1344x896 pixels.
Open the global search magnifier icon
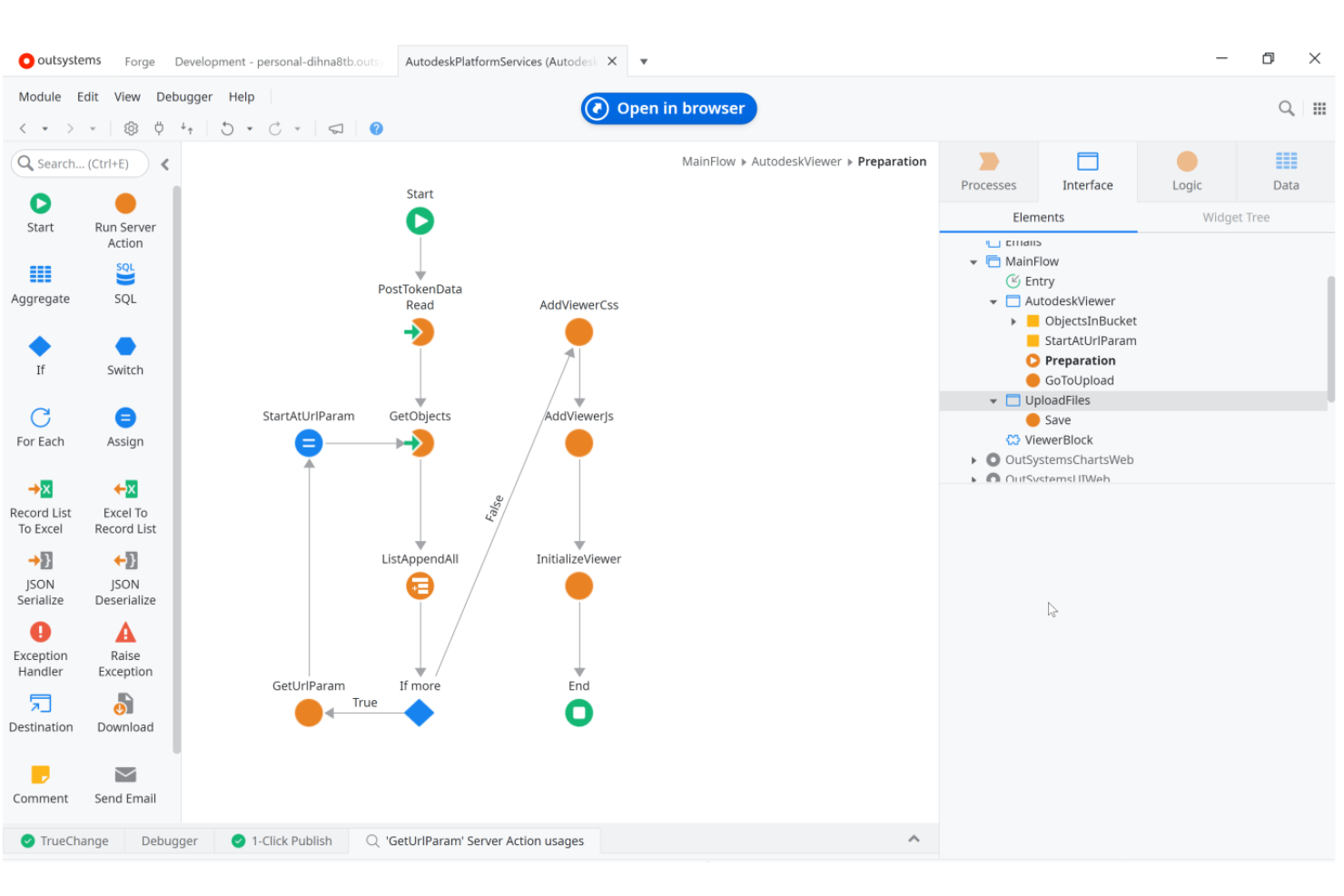tap(1286, 108)
